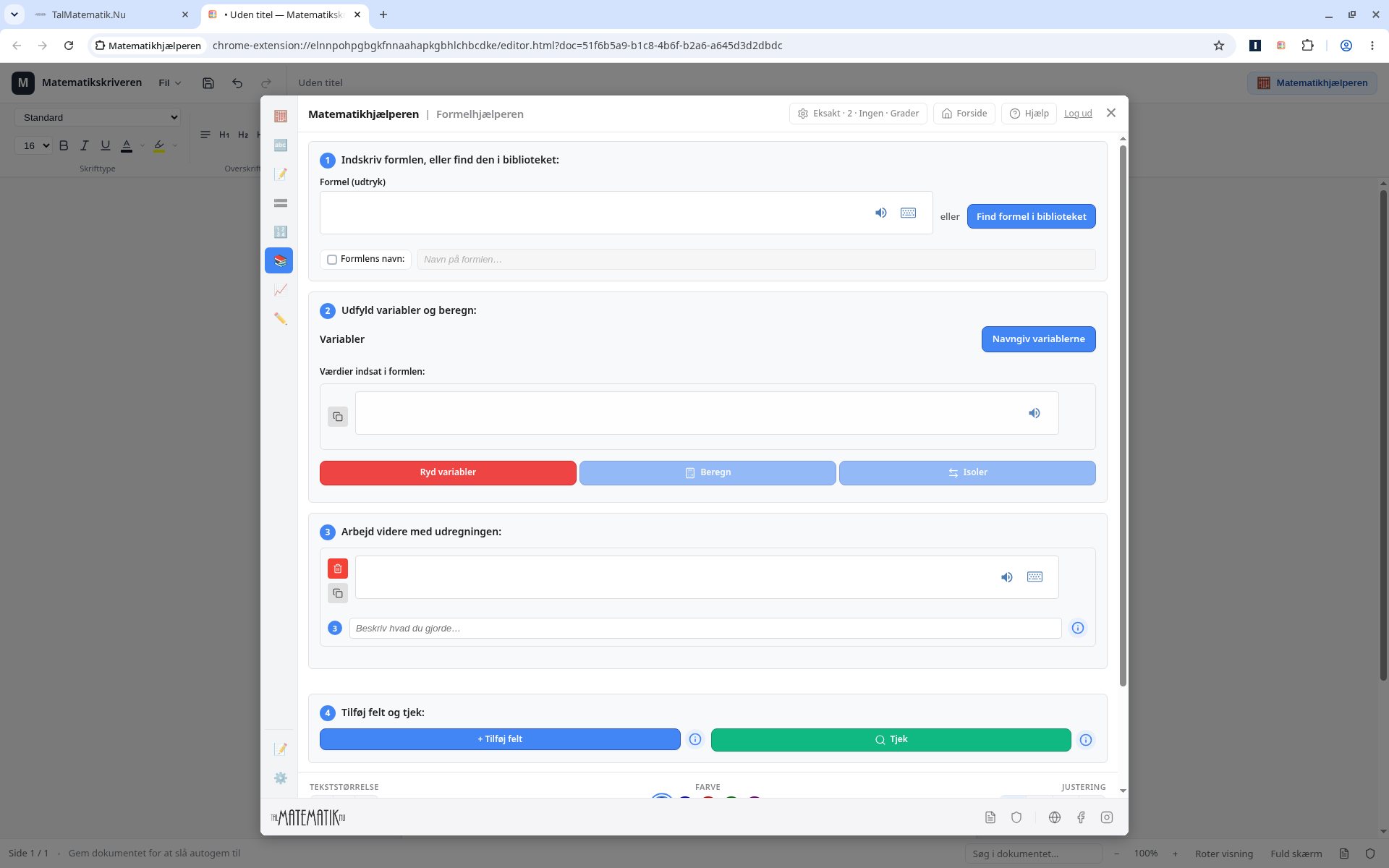Click the globe website icon in footer
The height and width of the screenshot is (868, 1389).
pyautogui.click(x=1055, y=817)
